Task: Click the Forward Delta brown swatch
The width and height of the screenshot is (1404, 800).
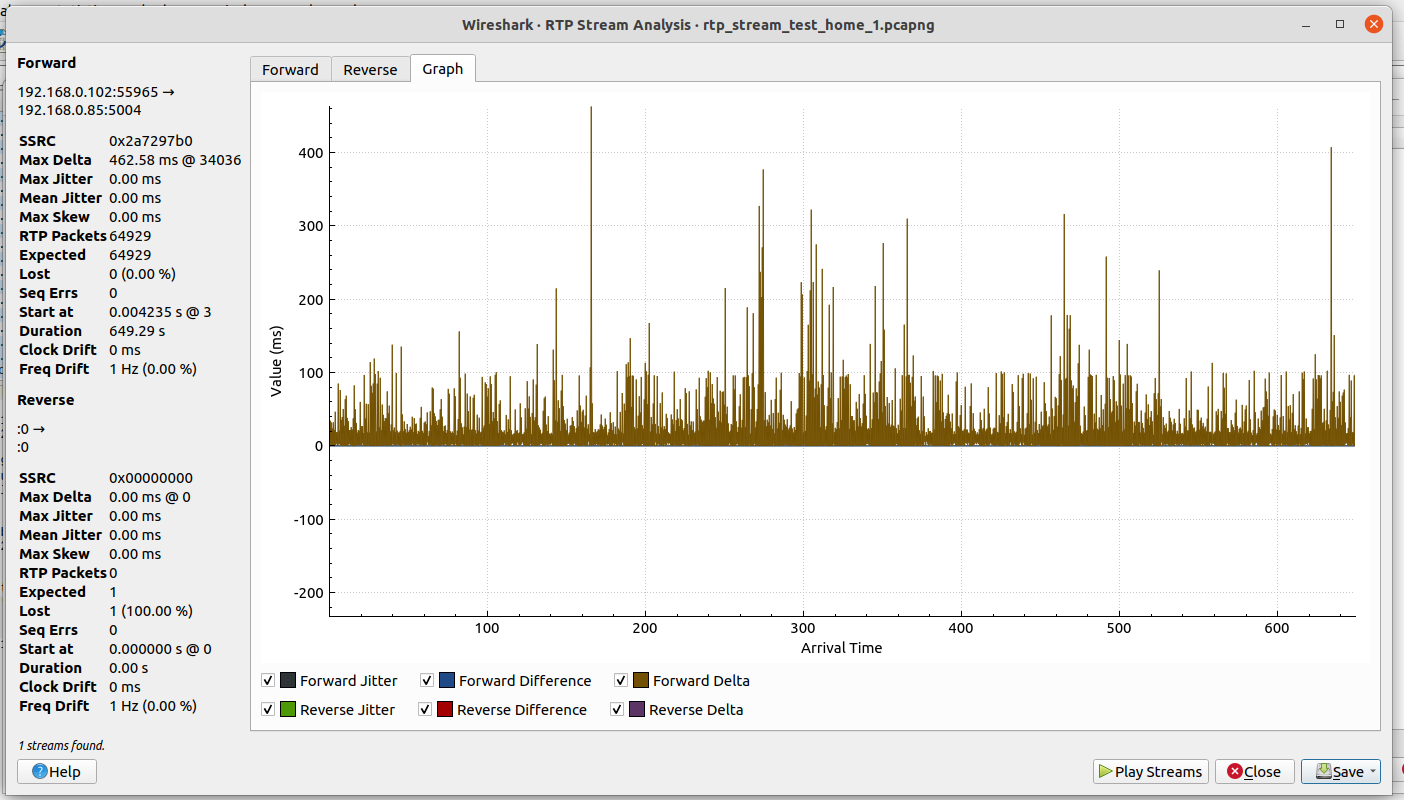Action: [641, 681]
